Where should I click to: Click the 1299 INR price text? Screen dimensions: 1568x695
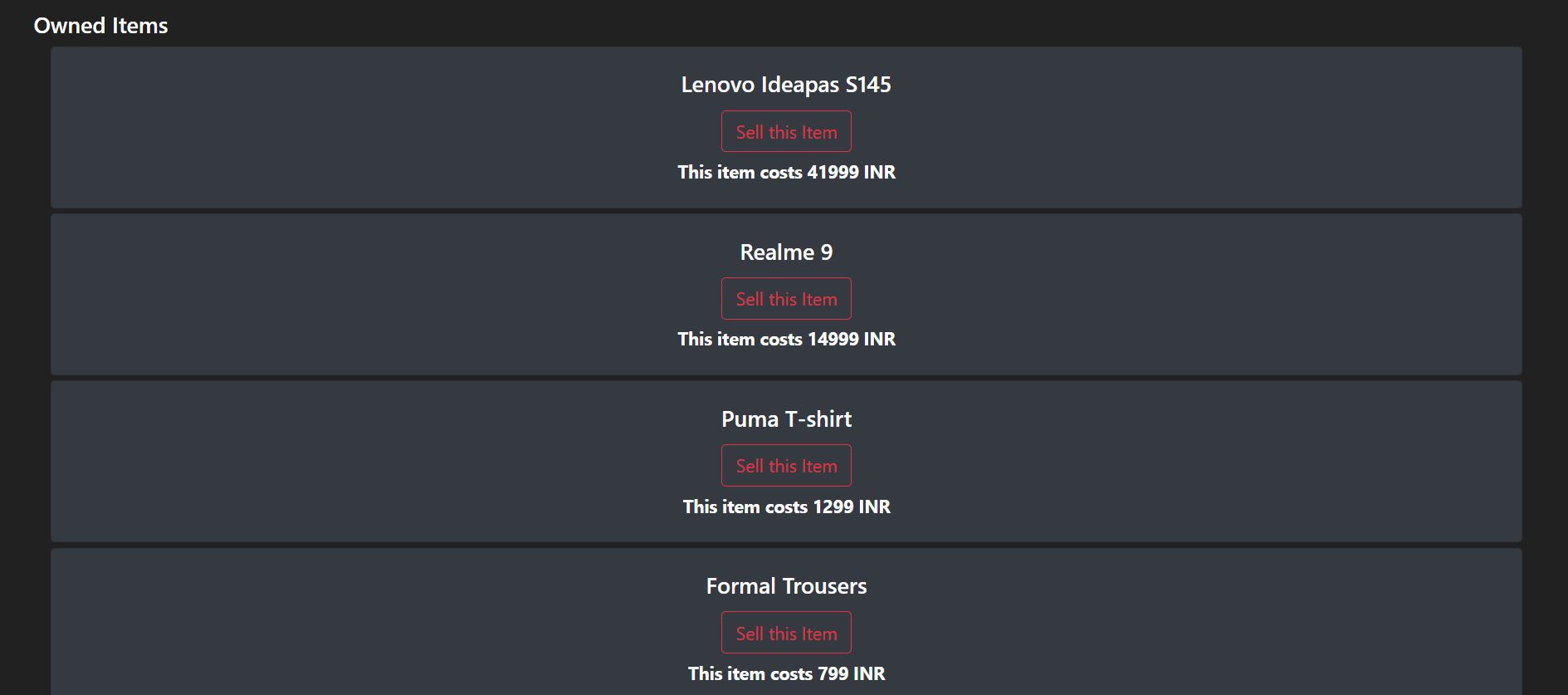click(785, 507)
